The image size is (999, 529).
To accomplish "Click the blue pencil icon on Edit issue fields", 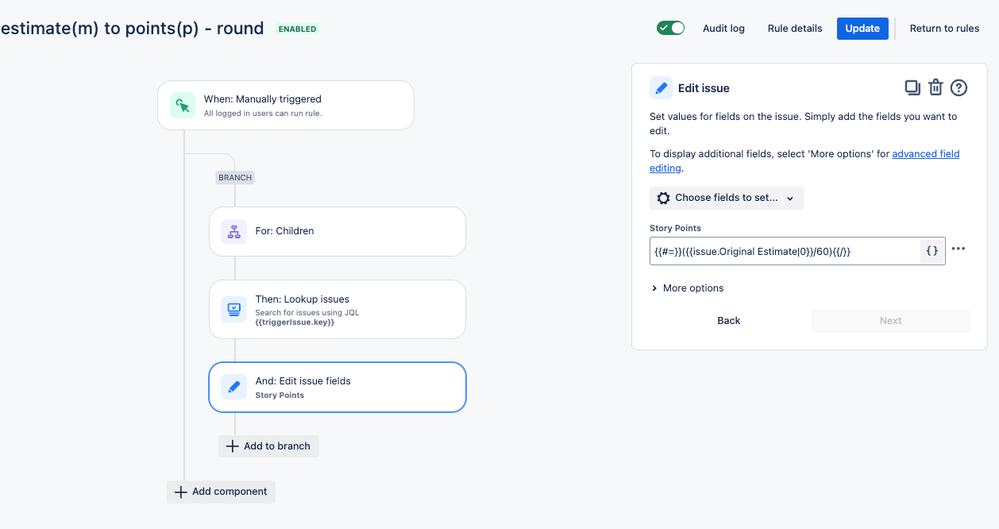I will (x=234, y=387).
